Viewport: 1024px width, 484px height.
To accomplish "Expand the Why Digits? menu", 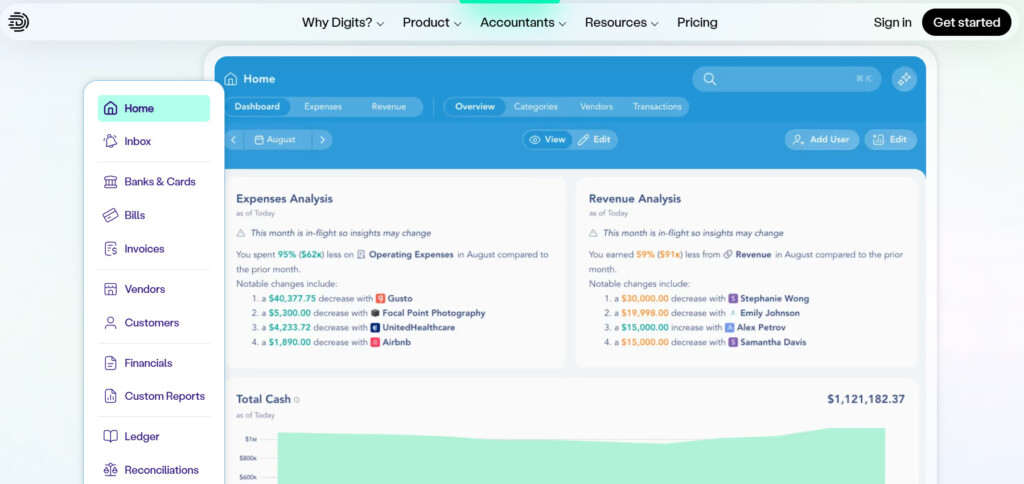I will click(x=343, y=22).
